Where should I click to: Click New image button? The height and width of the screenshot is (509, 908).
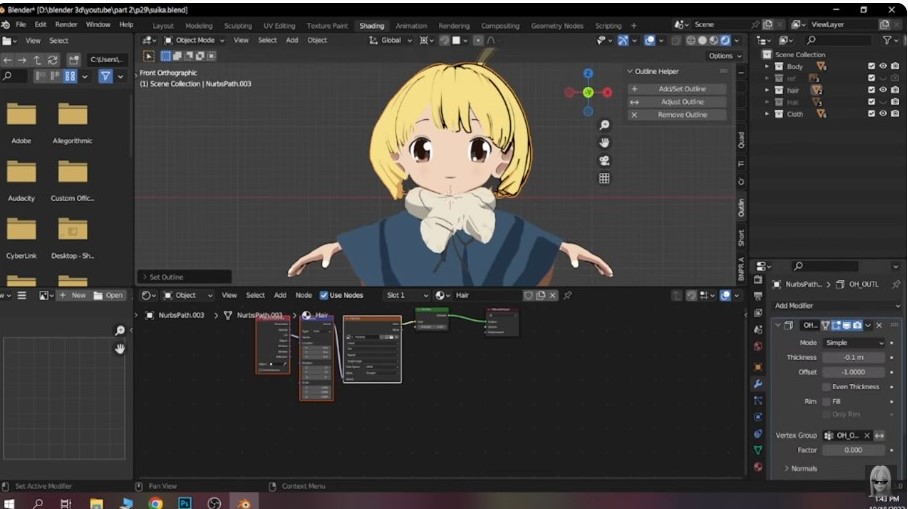pyautogui.click(x=72, y=295)
